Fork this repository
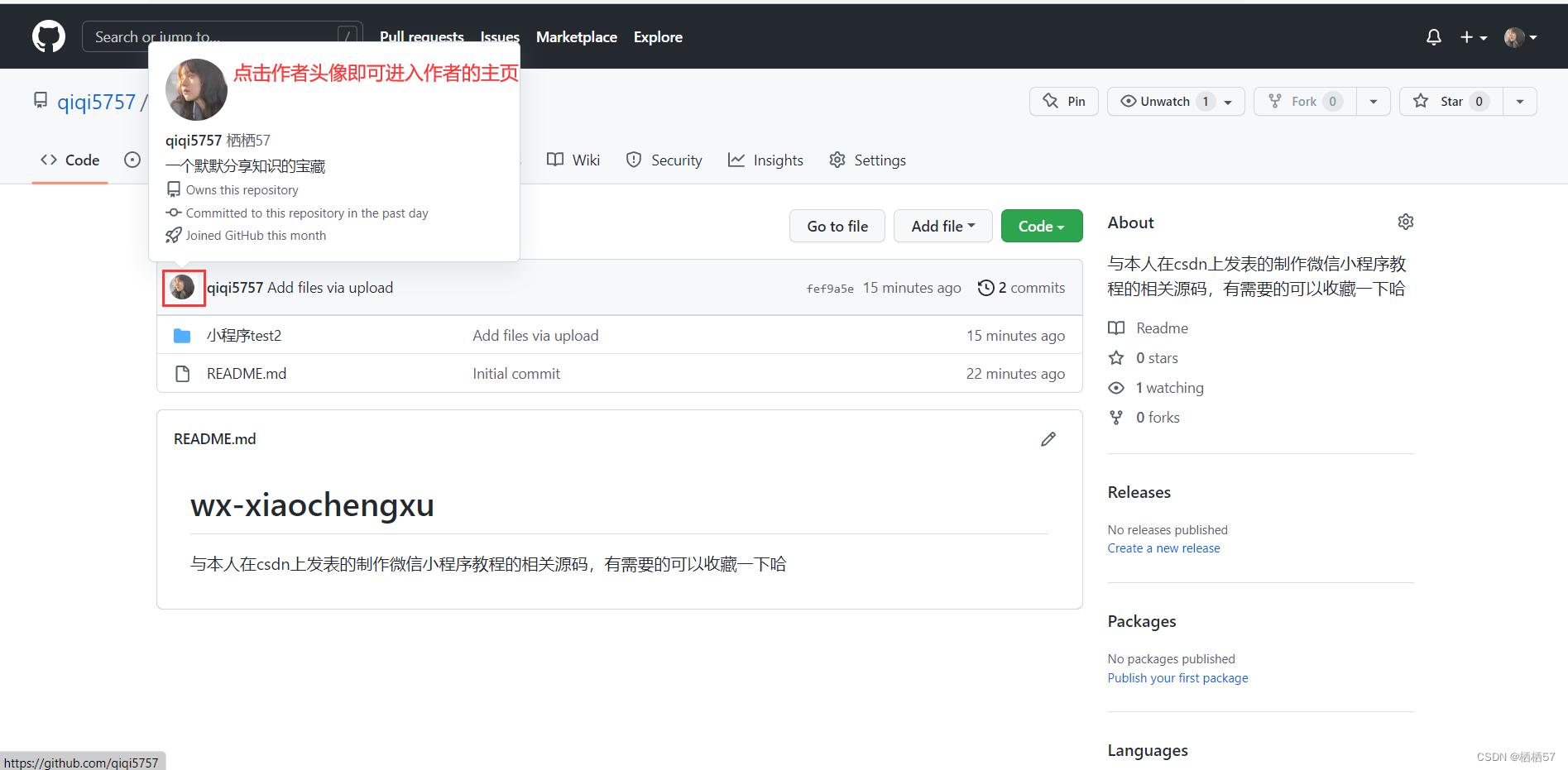Viewport: 1568px width, 770px height. pyautogui.click(x=1305, y=101)
